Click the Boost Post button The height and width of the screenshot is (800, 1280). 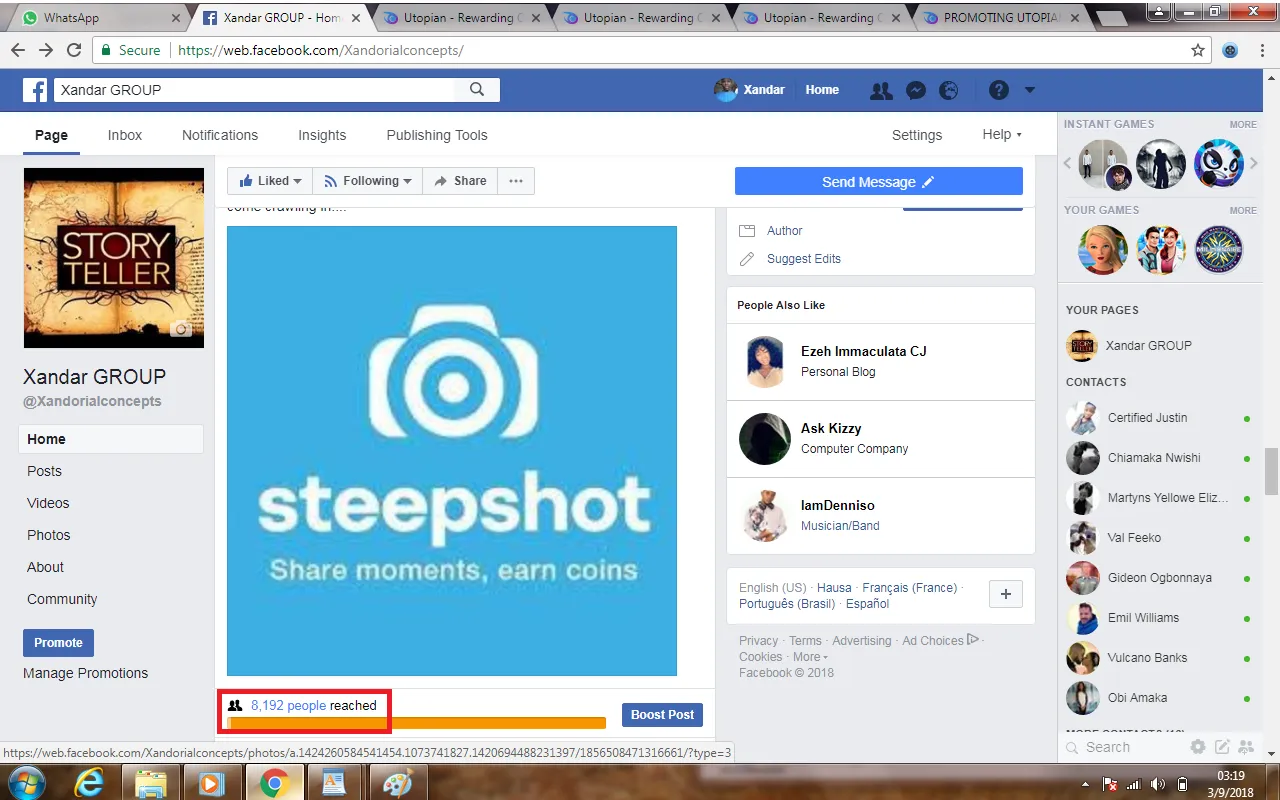tap(662, 715)
